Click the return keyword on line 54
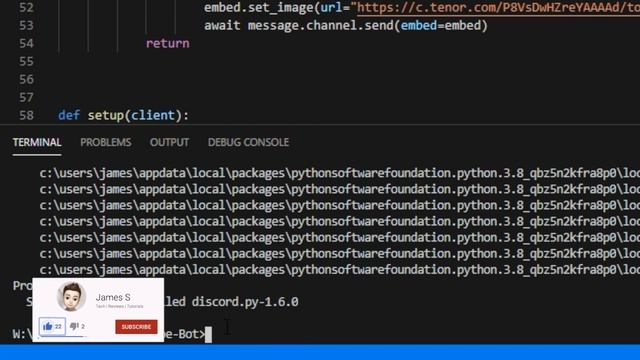Screen dimensions: 640x360 click(x=168, y=43)
